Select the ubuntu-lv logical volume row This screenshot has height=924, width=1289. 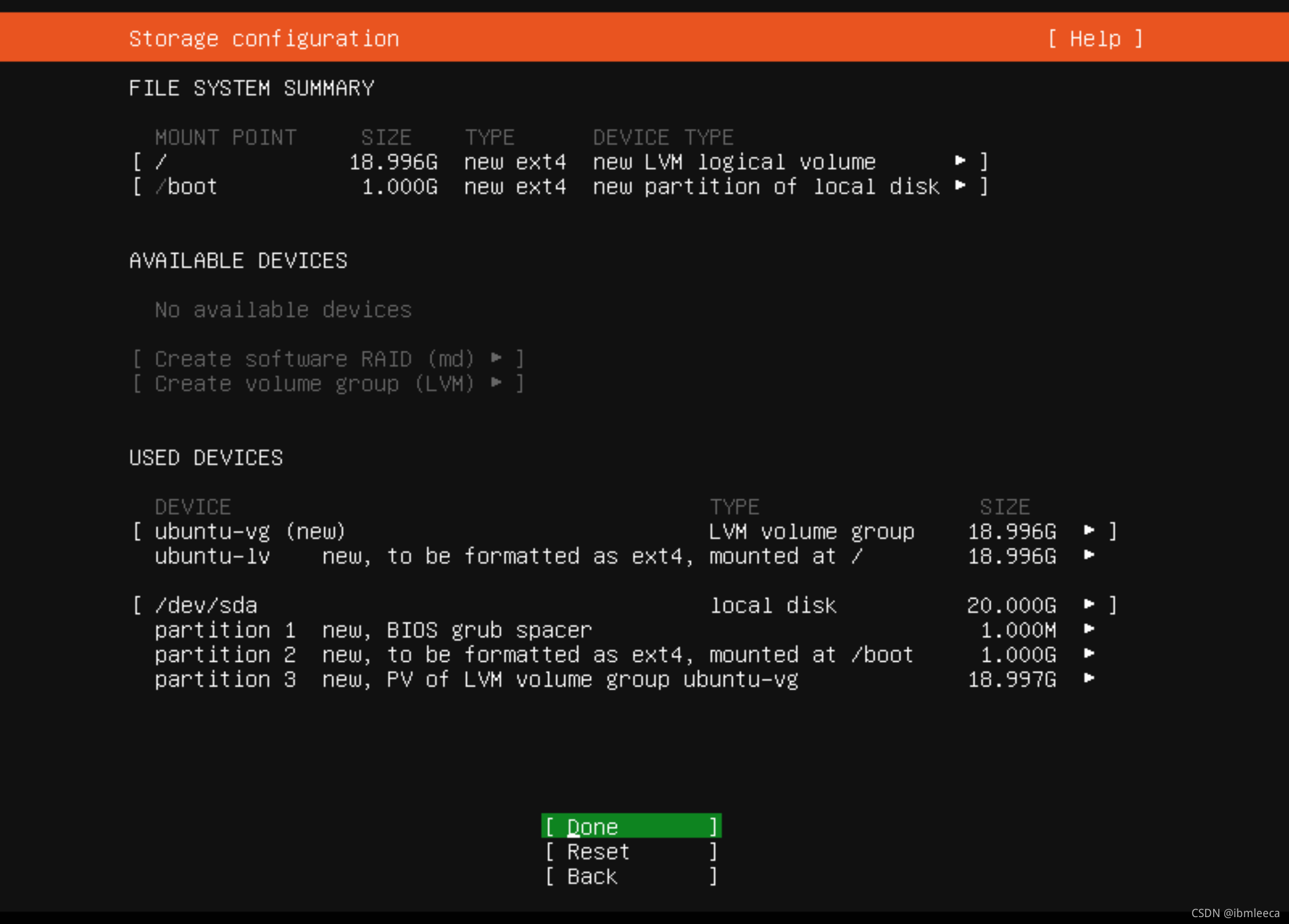coord(212,556)
